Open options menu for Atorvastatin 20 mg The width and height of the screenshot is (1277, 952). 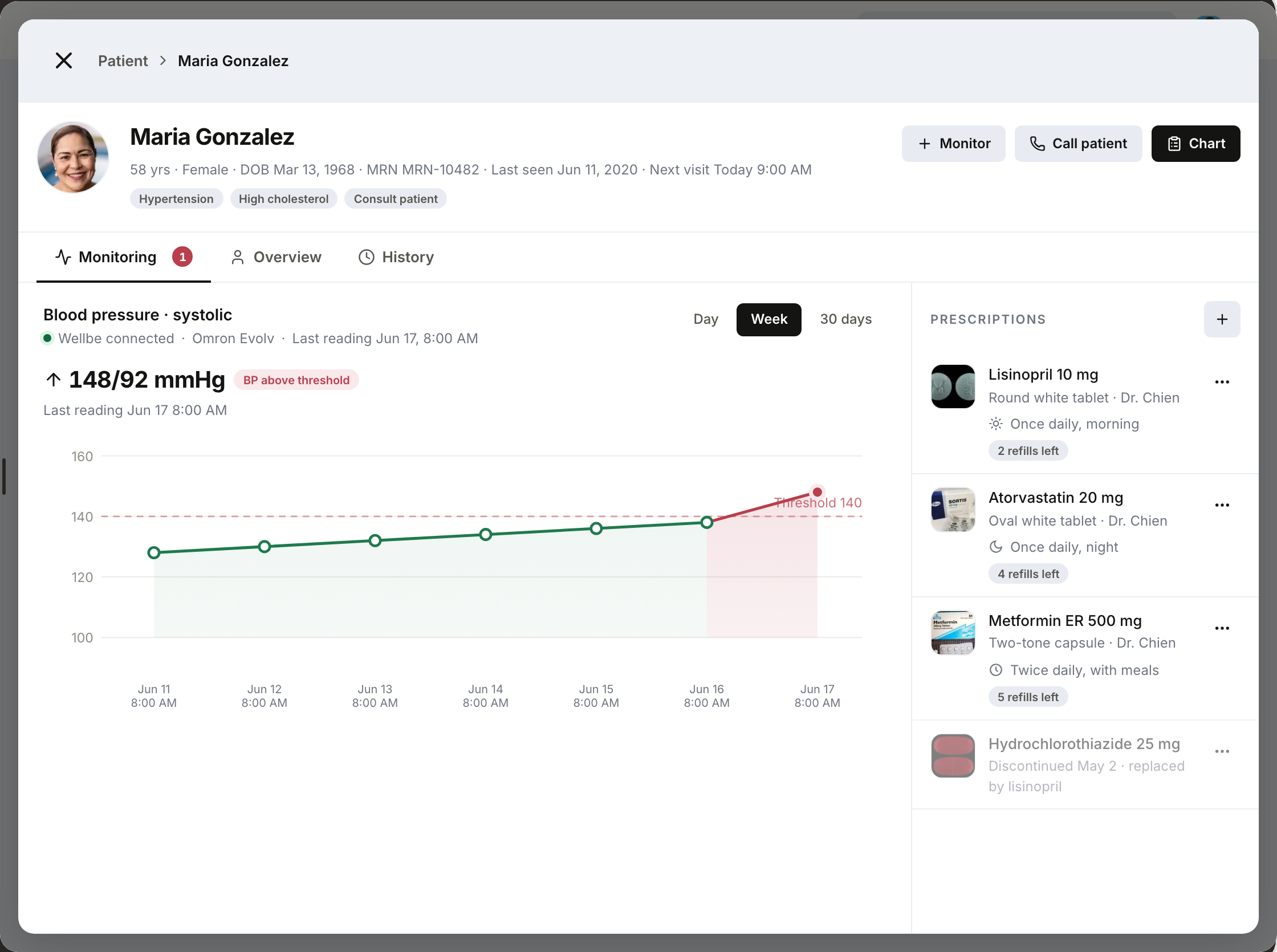tap(1222, 506)
